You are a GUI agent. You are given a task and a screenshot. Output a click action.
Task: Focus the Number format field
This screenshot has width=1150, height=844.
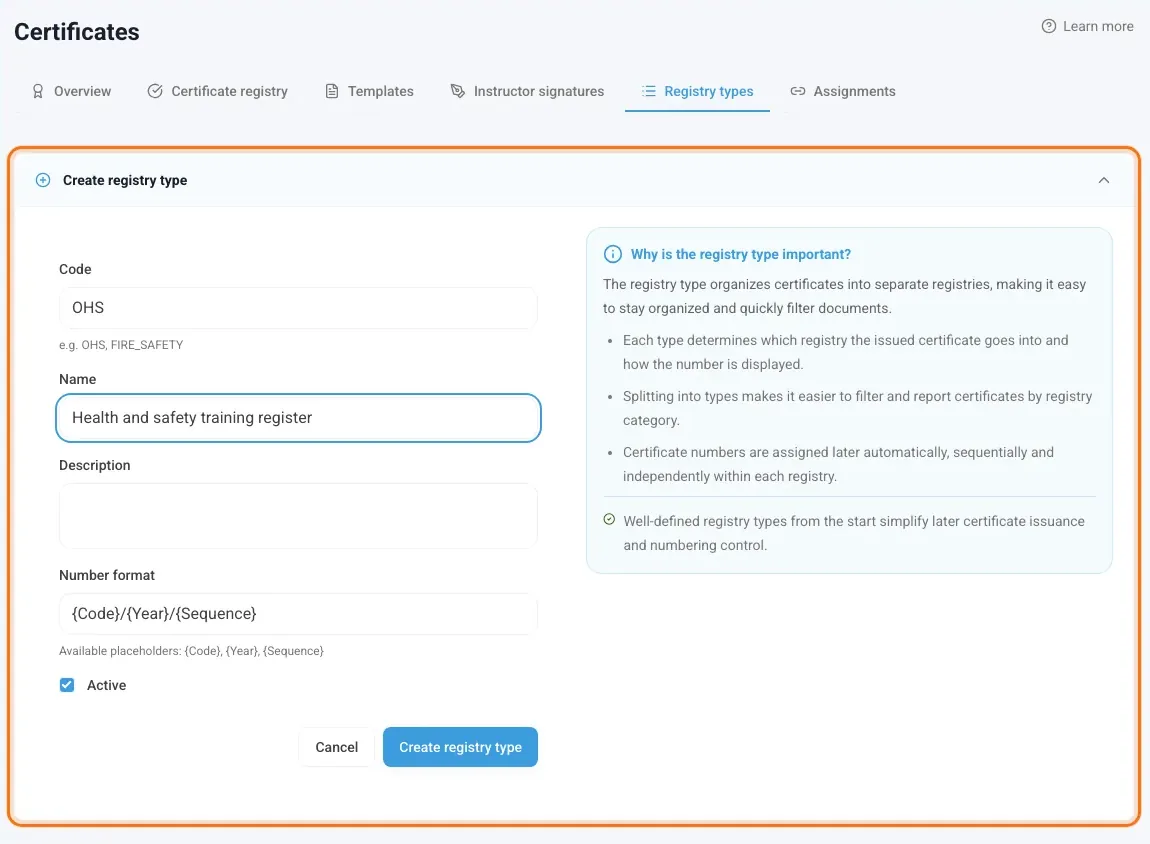298,614
